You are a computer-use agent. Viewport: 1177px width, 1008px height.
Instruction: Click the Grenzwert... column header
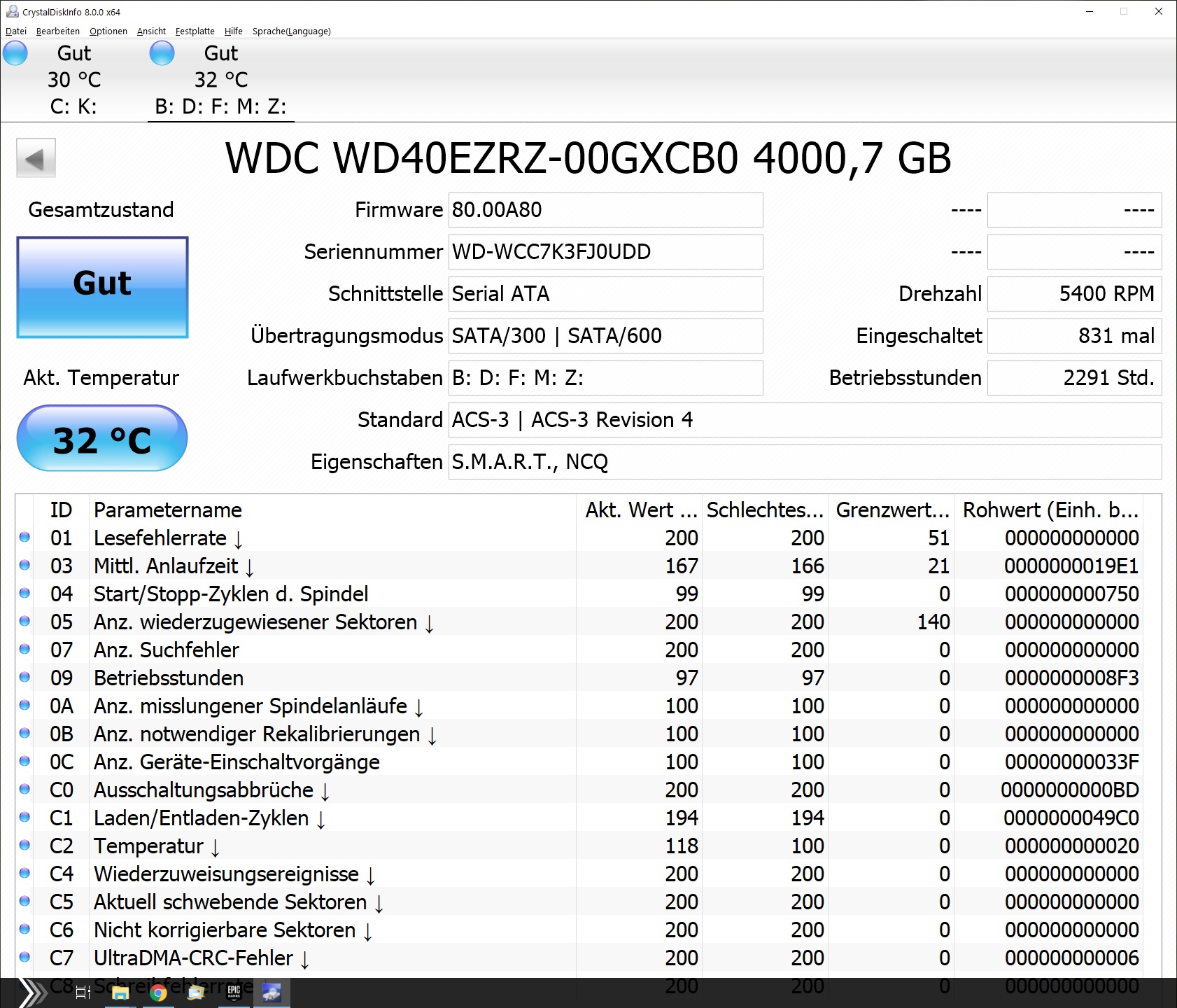892,510
